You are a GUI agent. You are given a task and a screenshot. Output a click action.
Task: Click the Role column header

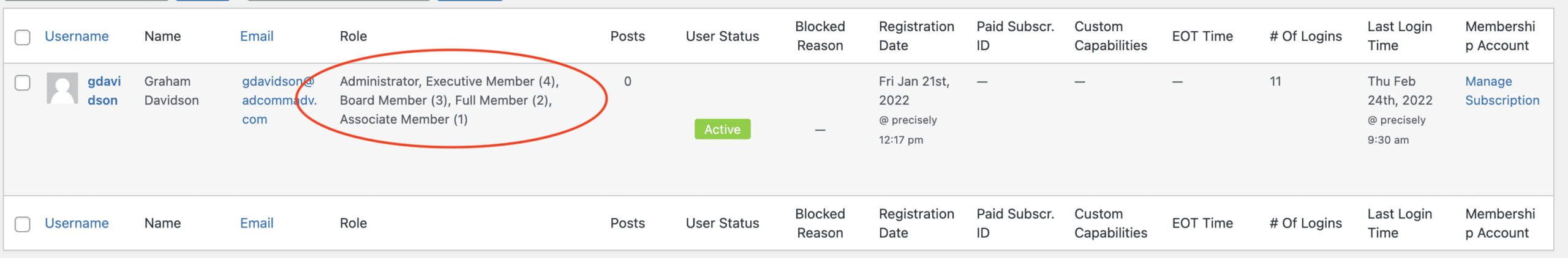353,36
